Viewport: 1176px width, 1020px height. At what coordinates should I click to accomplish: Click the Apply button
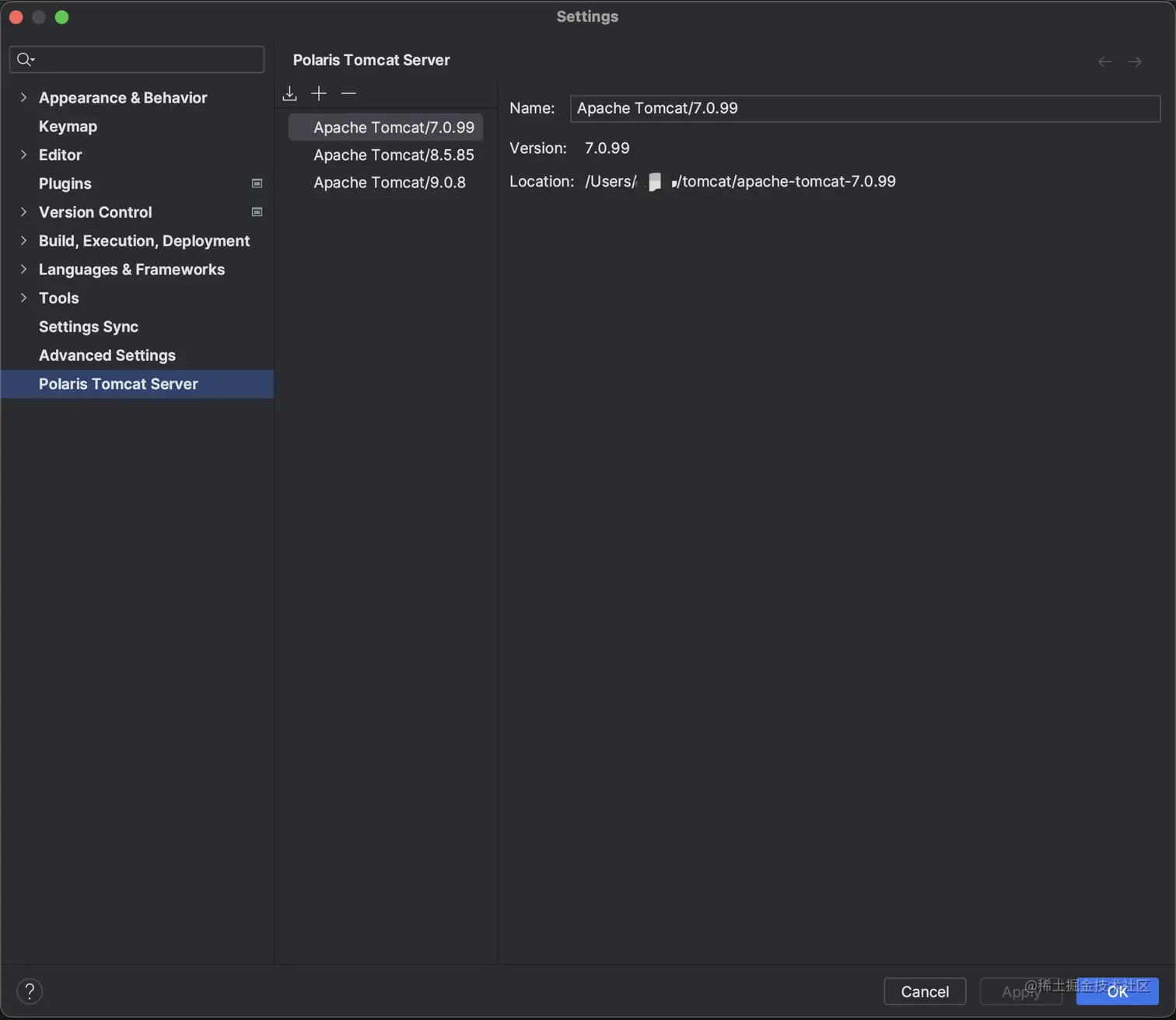(x=1020, y=991)
